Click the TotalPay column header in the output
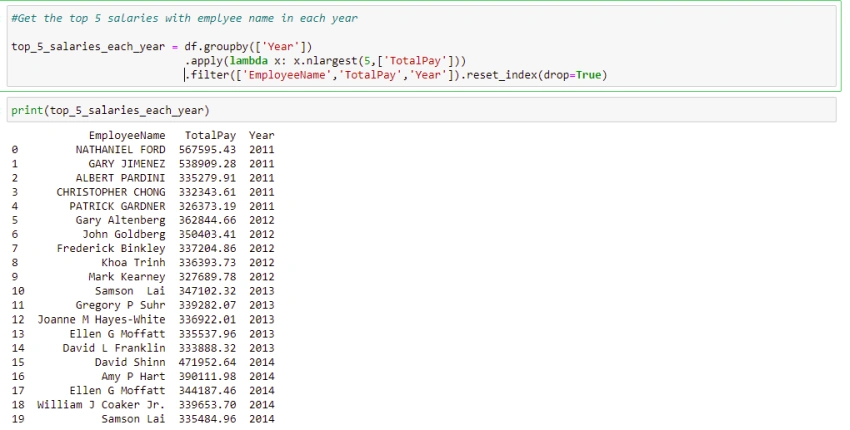Screen dimensions: 850x430 coord(210,136)
